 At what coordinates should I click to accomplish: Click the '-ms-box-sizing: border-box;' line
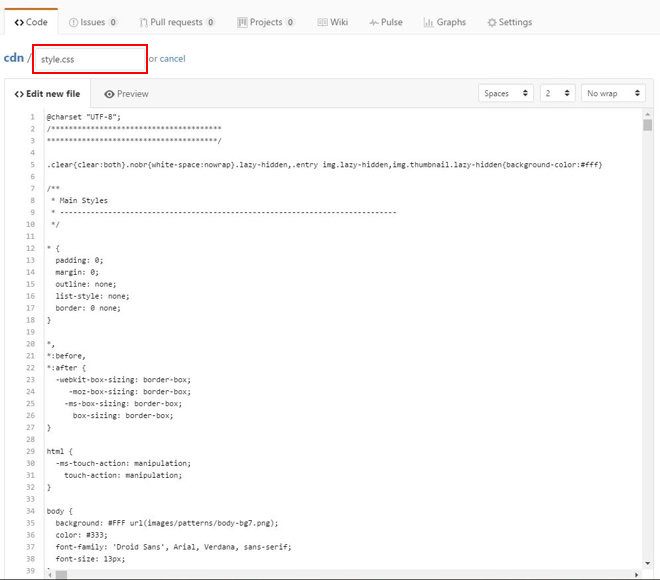(123, 403)
